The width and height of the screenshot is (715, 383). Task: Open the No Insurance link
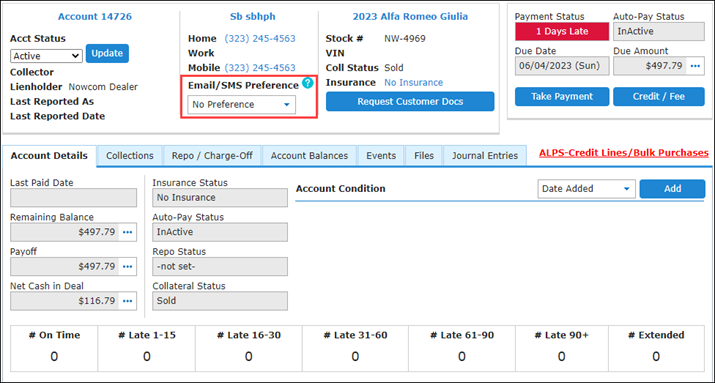click(x=414, y=83)
